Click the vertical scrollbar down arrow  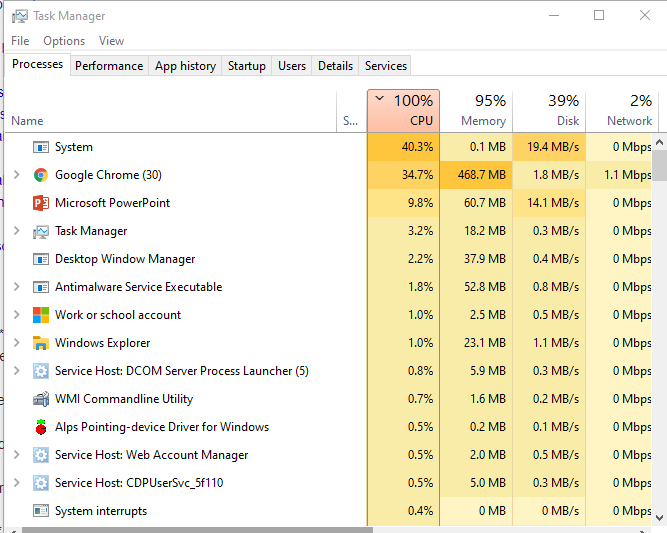(x=660, y=517)
